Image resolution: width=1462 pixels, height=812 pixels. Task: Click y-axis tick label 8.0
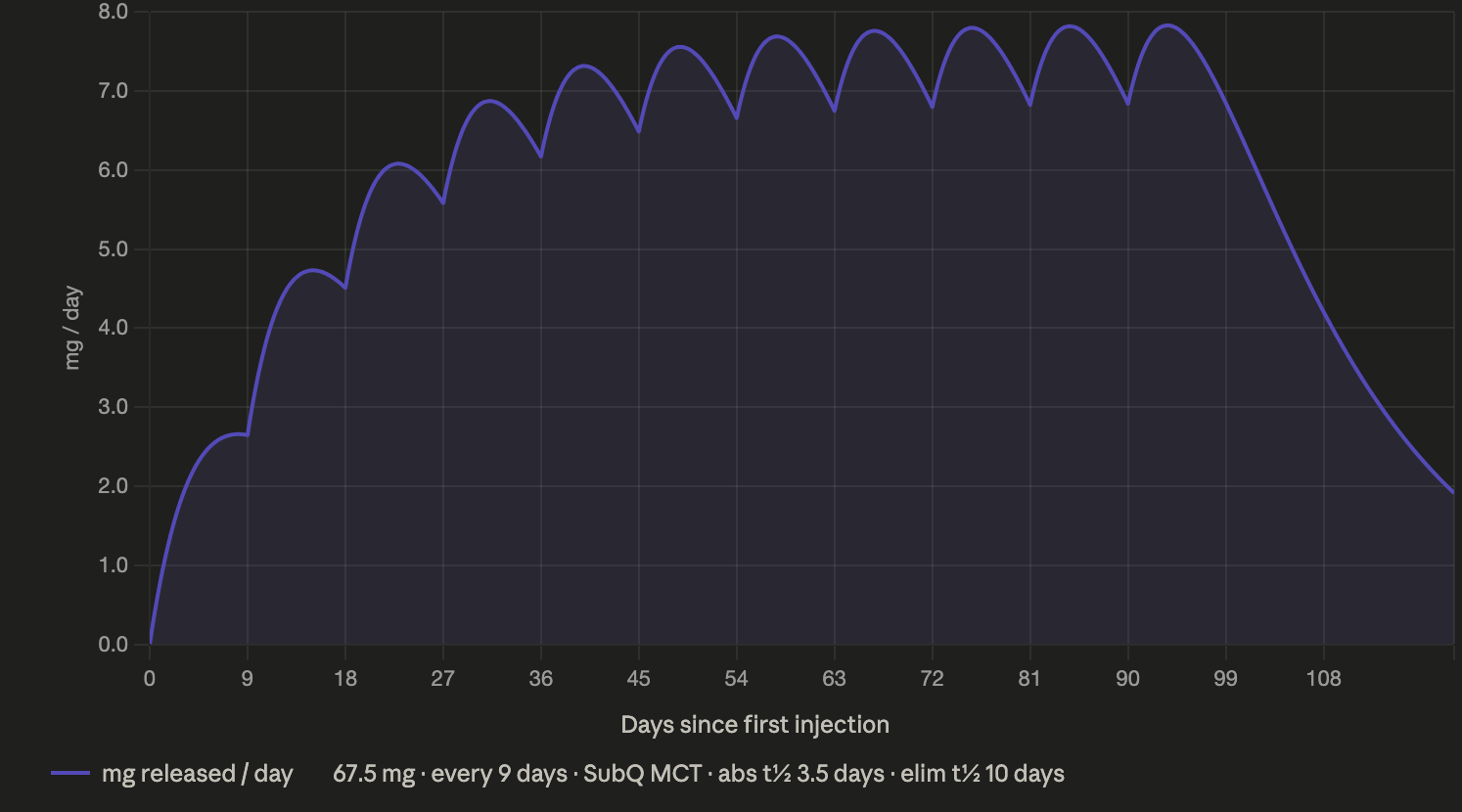114,12
